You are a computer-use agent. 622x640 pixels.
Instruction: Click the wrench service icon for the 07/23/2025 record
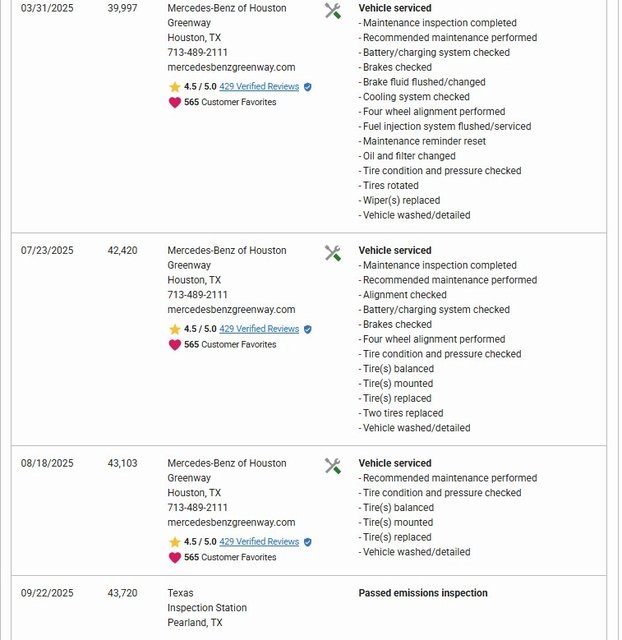[x=333, y=253]
